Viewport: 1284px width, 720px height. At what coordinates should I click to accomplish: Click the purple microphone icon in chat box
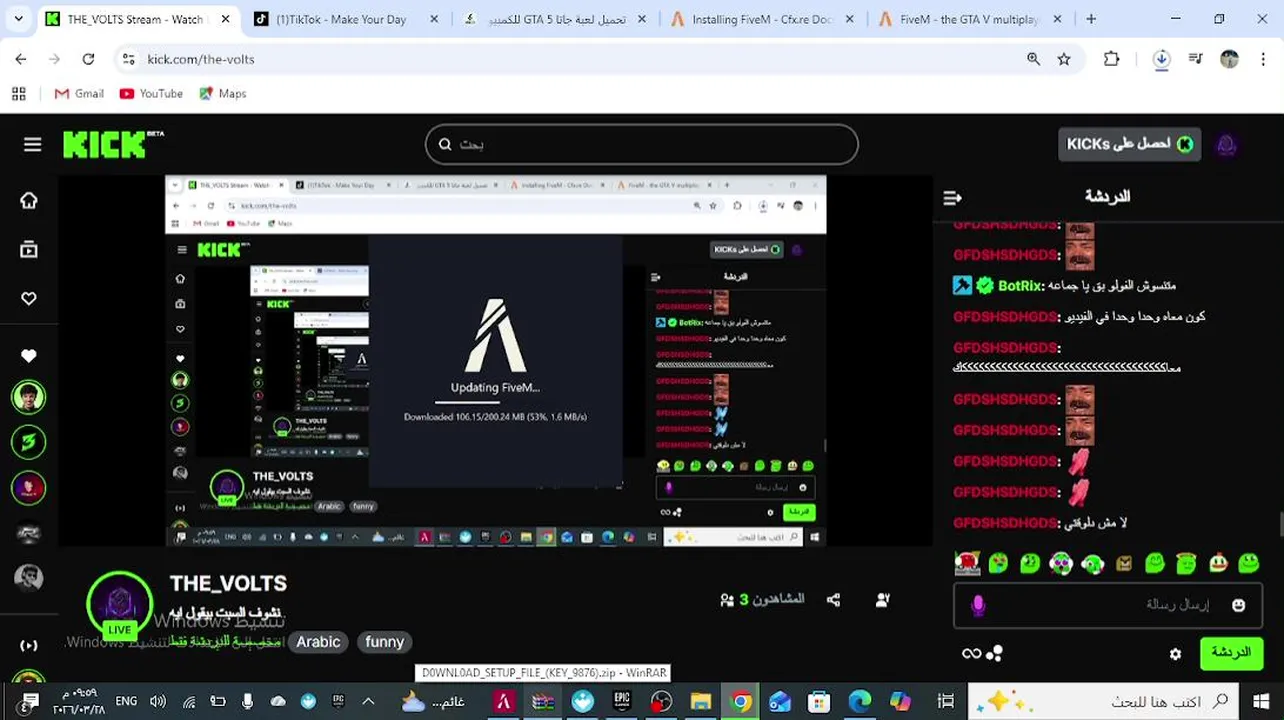978,605
